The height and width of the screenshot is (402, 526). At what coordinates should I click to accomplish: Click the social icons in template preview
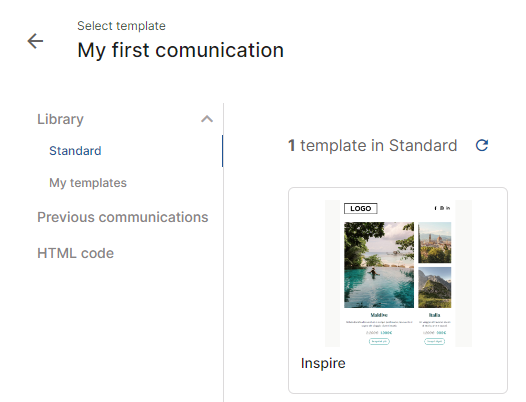tap(442, 208)
